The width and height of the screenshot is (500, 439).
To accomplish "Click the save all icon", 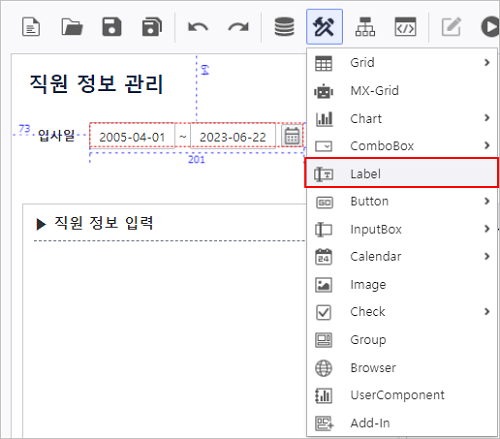I will pyautogui.click(x=152, y=27).
